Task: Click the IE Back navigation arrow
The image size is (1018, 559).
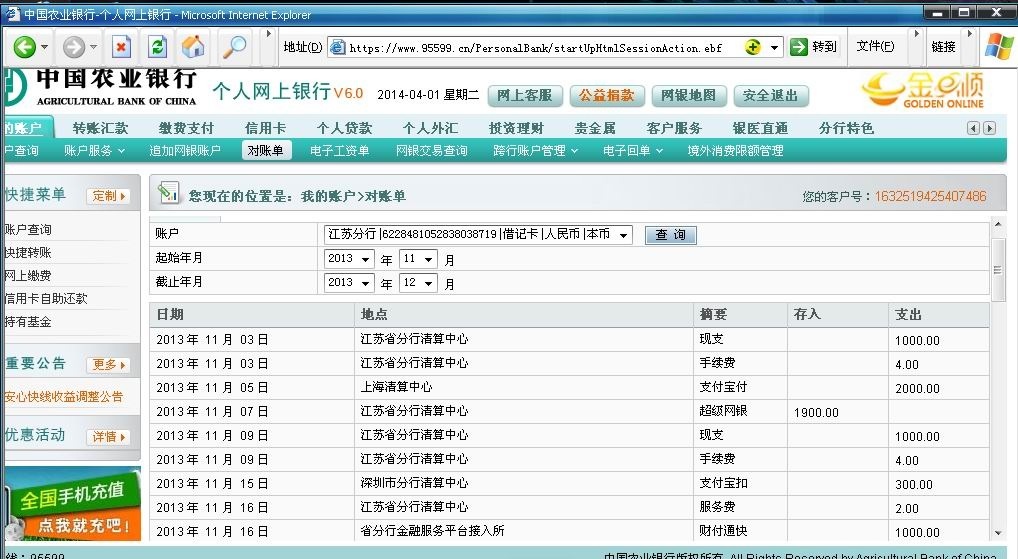Action: click(24, 47)
